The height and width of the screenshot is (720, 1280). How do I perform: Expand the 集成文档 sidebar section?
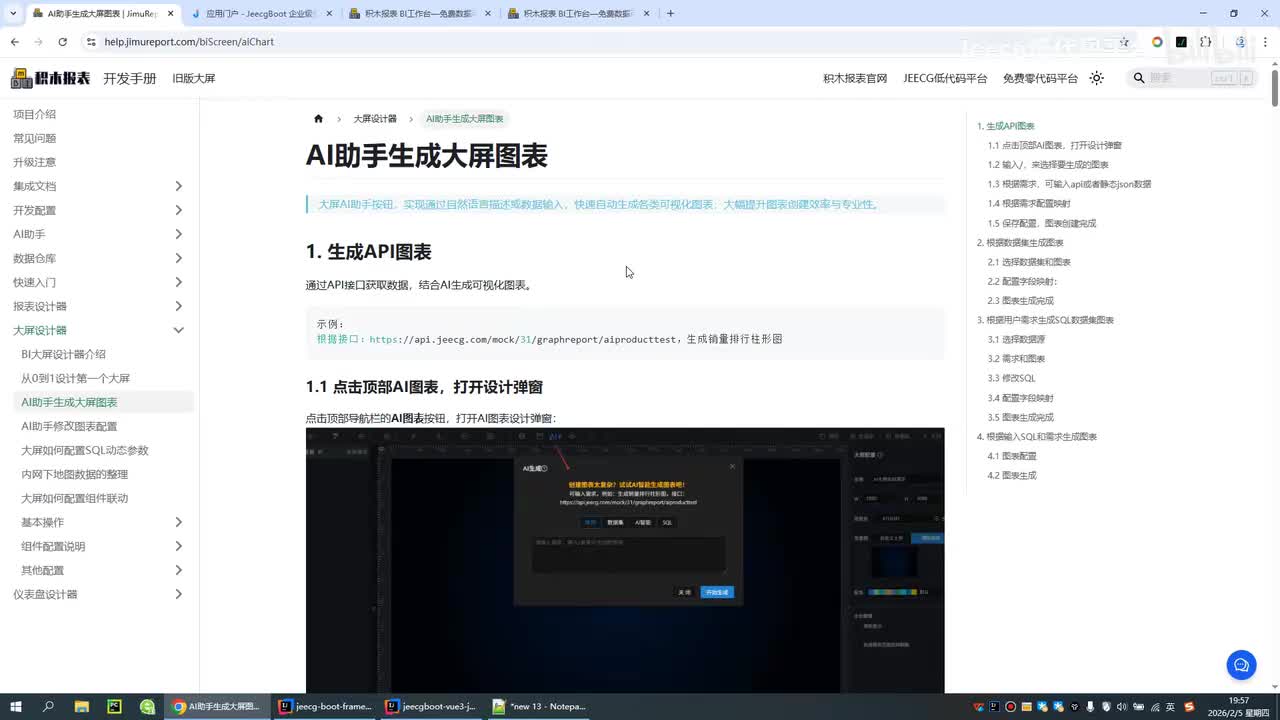pos(179,186)
